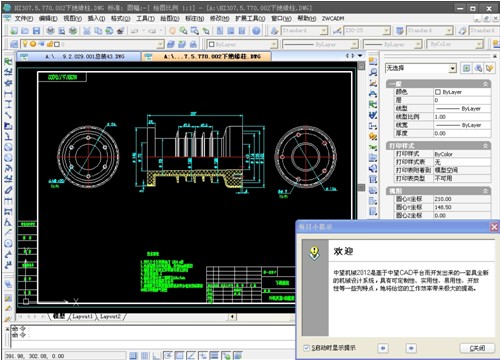Click the Copy icon next to Cut
The image size is (500, 360).
(x=98, y=31)
